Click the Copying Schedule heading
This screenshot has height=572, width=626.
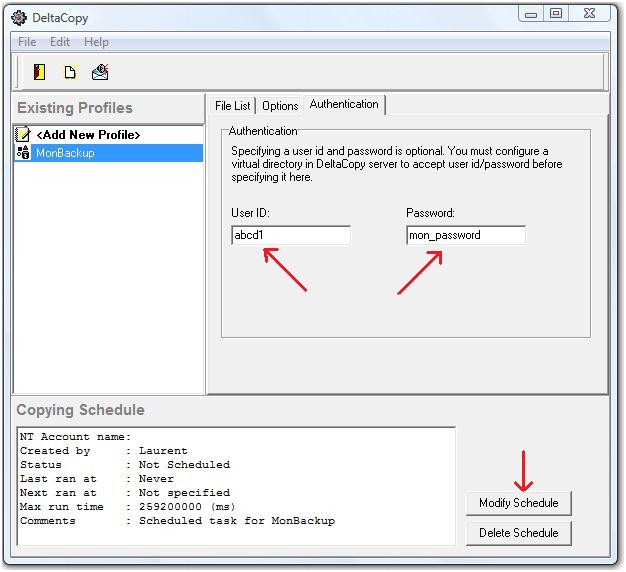pos(80,410)
